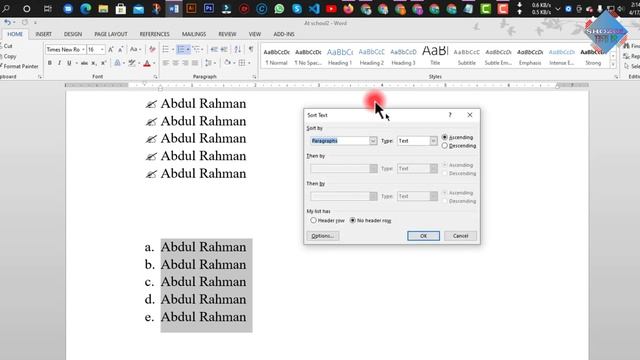Open the DESIGN tab
Screen dimensions: 640x360
pos(73,34)
